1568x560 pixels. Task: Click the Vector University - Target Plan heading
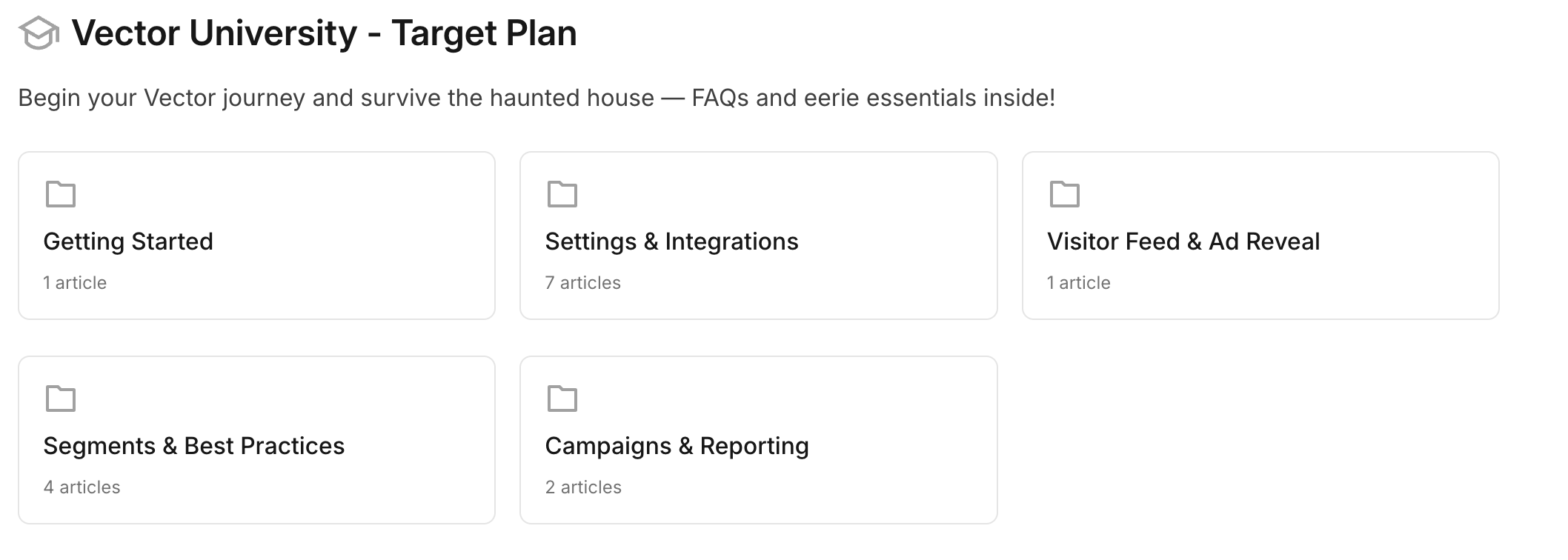coord(324,33)
